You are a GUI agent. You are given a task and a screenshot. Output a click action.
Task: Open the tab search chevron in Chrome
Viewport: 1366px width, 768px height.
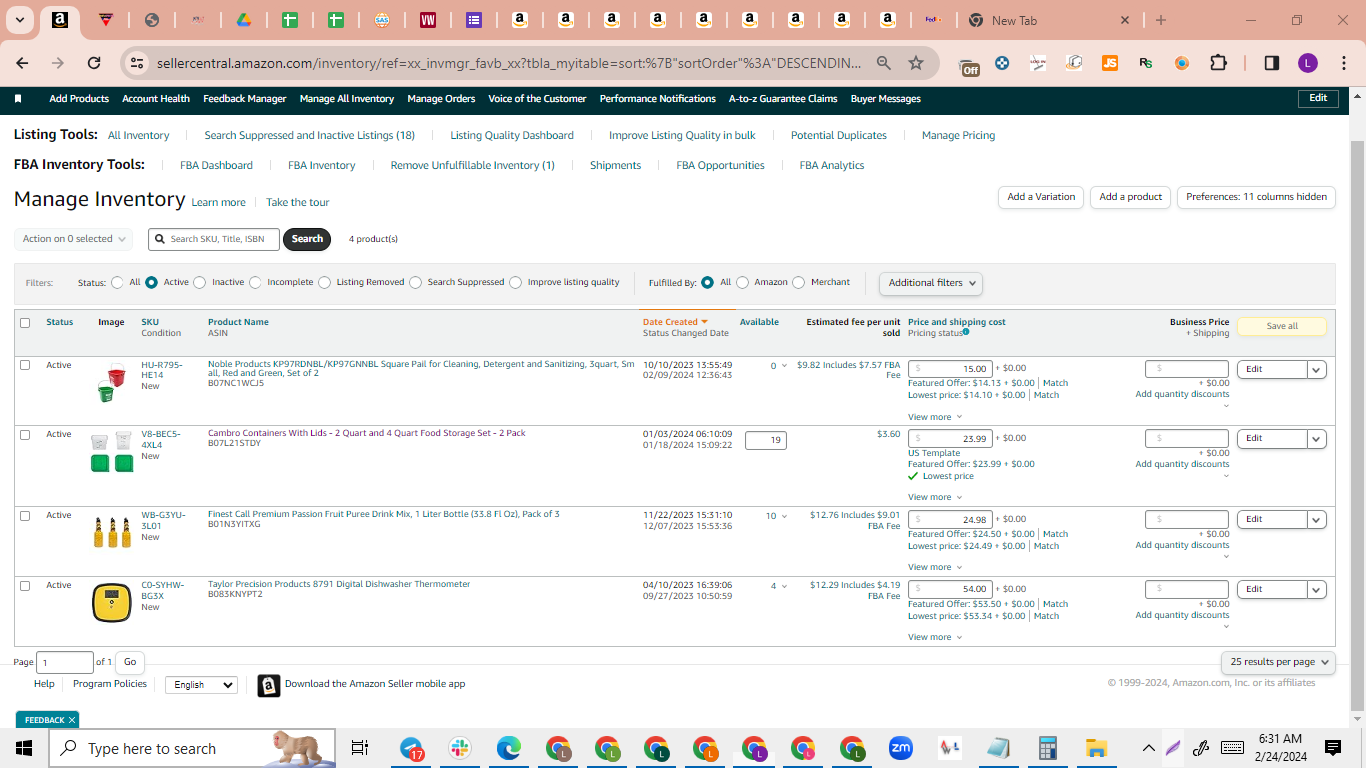coord(20,20)
